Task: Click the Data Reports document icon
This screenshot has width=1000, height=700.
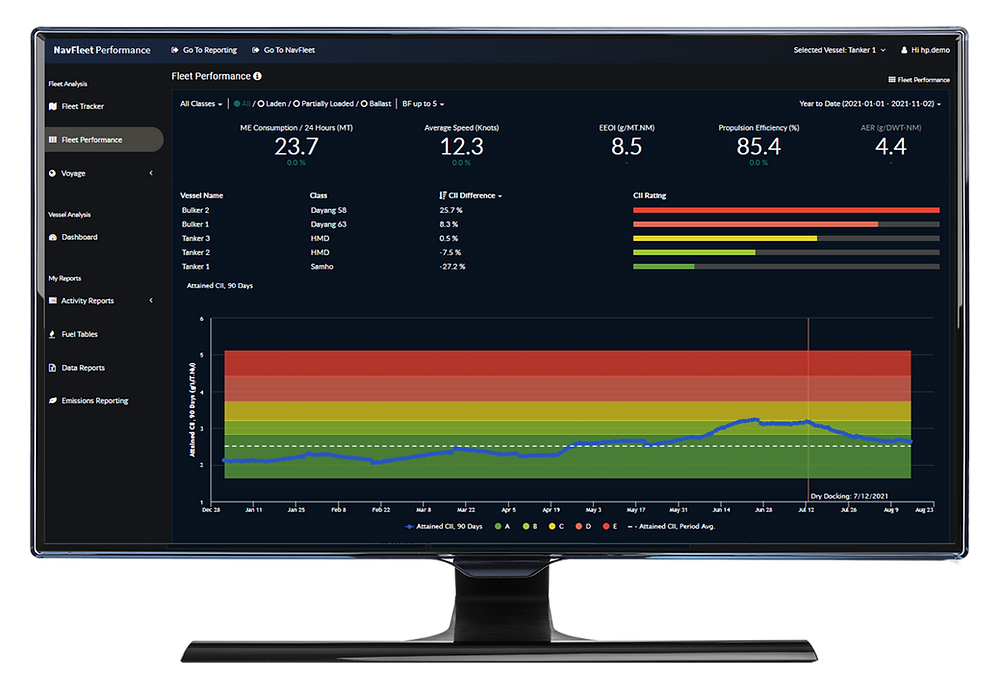Action: (52, 368)
